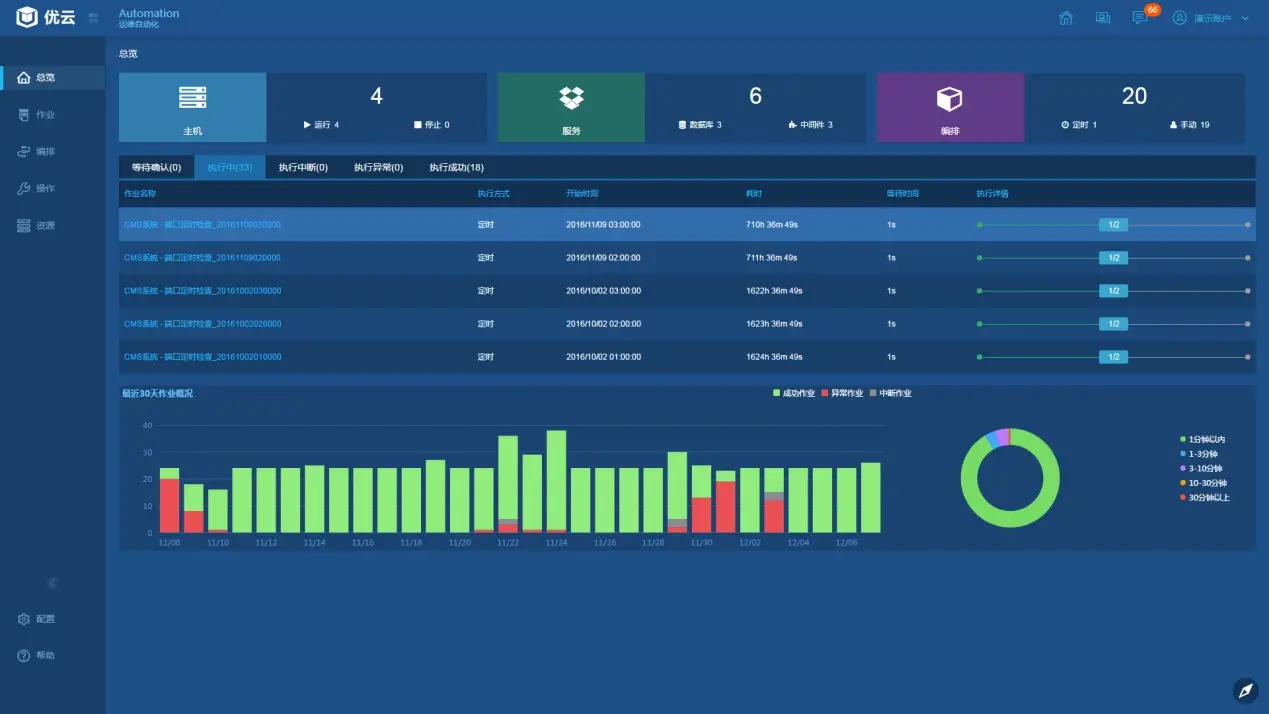Switch to the 执行异常(0) tab
The height and width of the screenshot is (714, 1269).
click(x=378, y=167)
